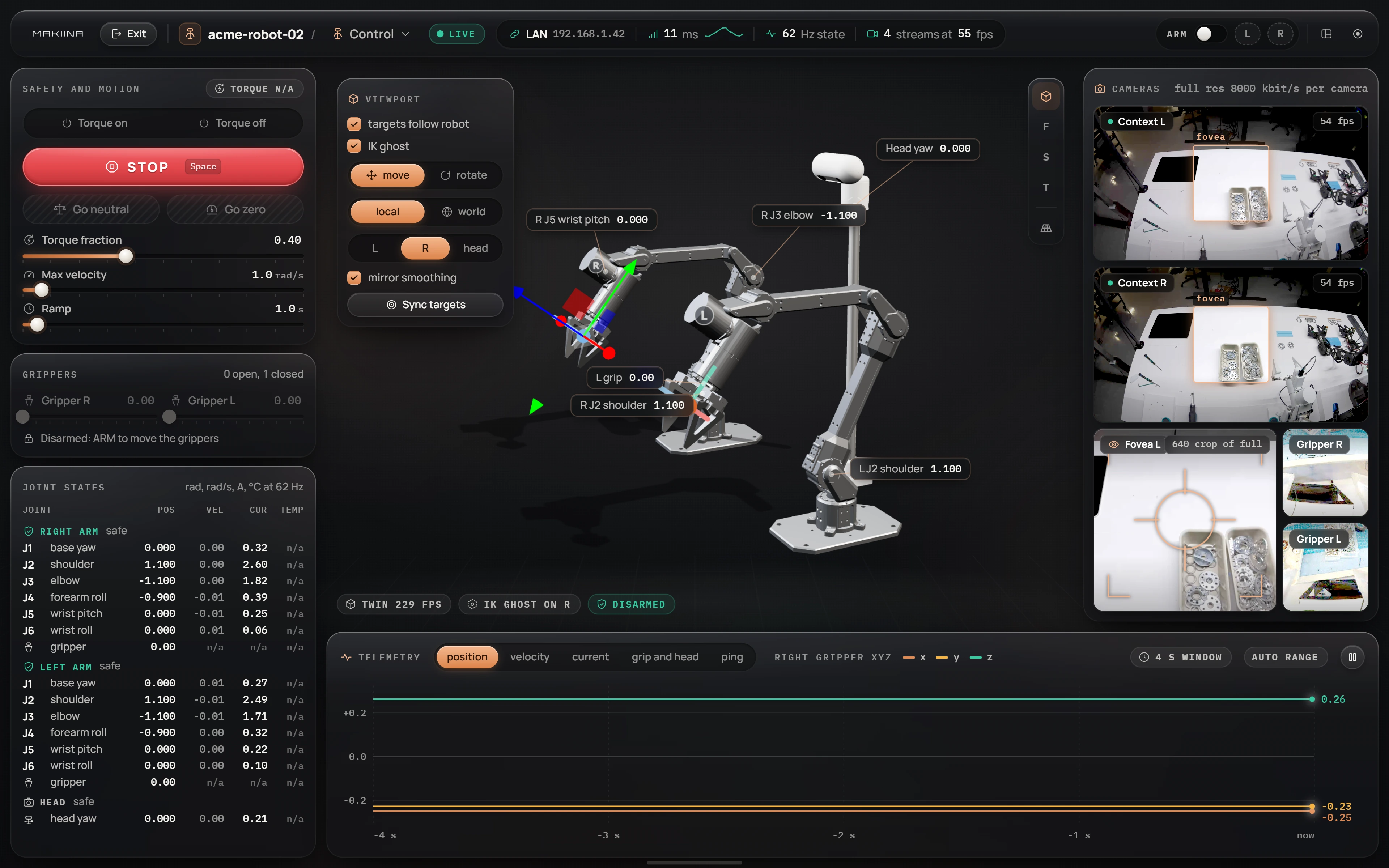This screenshot has width=1389, height=868.
Task: Click the Fovea L eye icon
Action: [x=1113, y=444]
